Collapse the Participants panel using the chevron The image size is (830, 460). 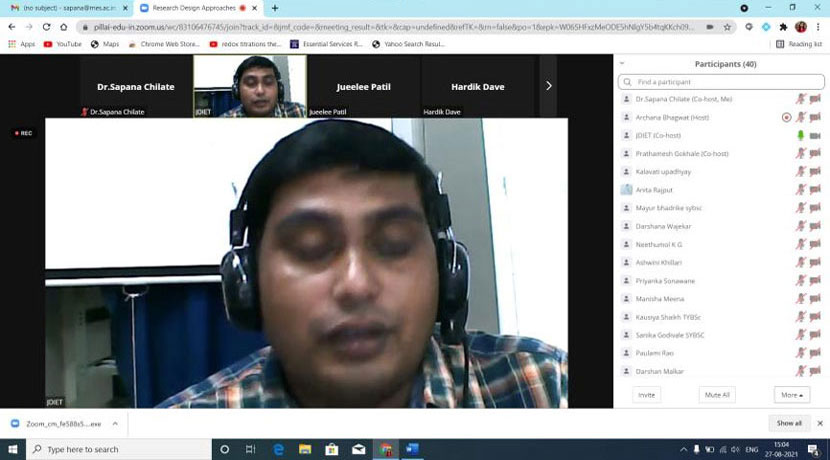[622, 64]
